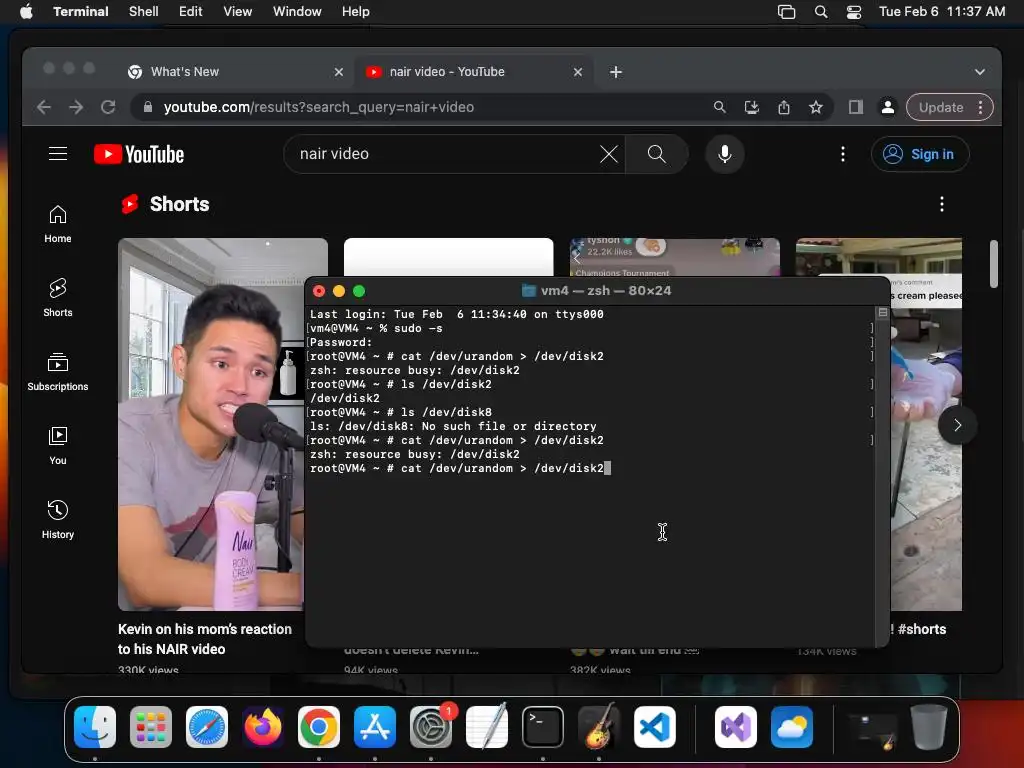Open Control Center in menu bar
This screenshot has height=768, width=1024.
[854, 12]
